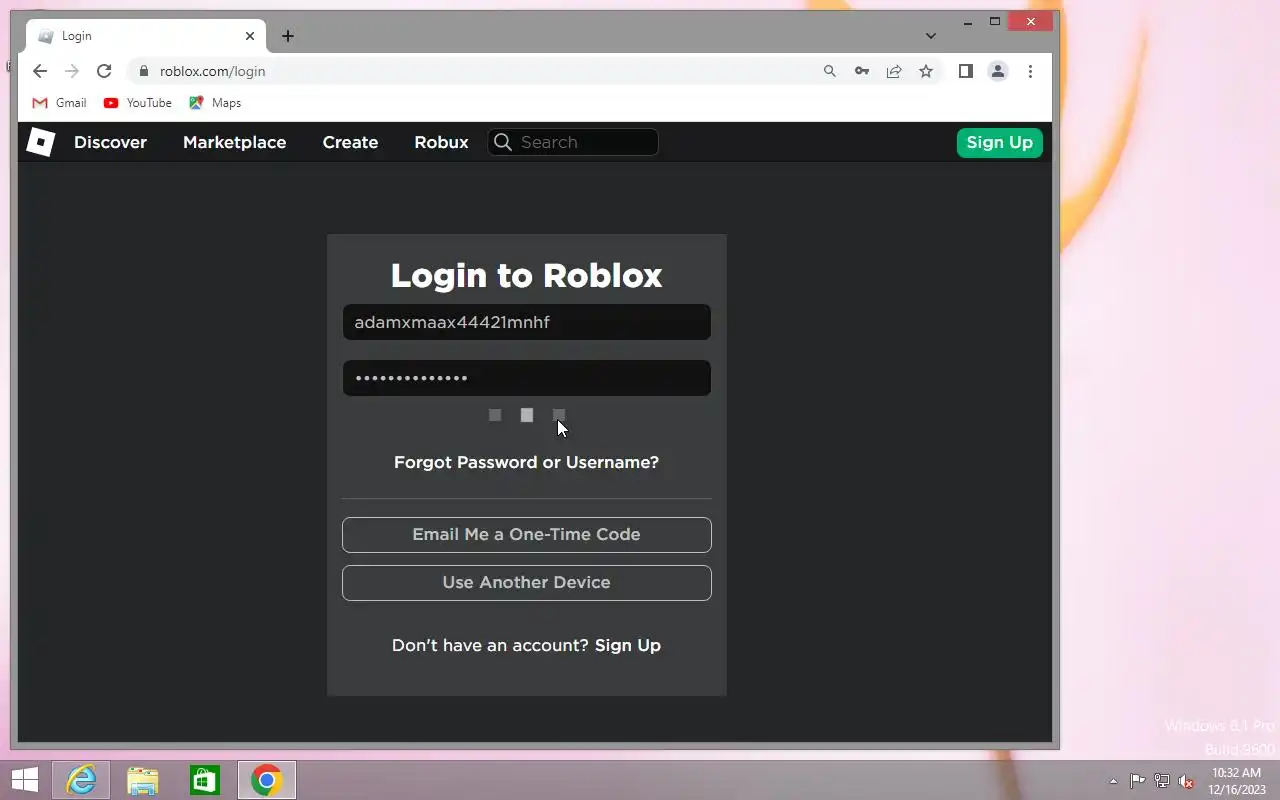Open the Marketplace menu item
This screenshot has height=800, width=1280.
pos(234,142)
